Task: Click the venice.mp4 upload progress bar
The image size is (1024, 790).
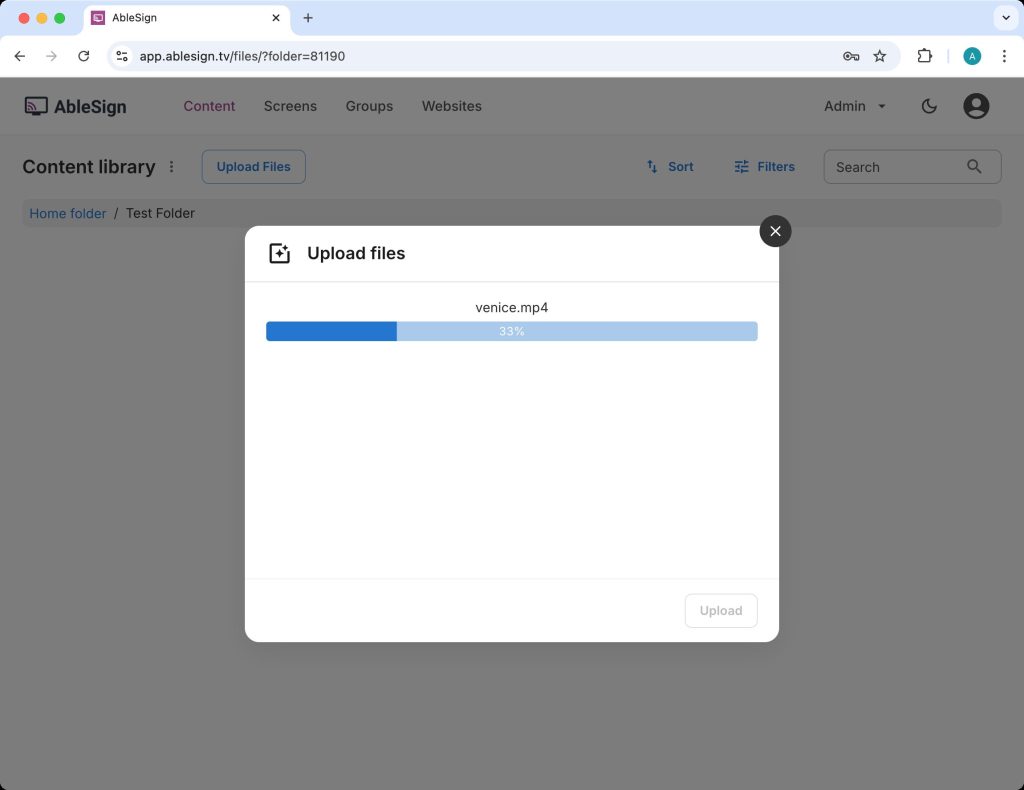Action: (511, 331)
